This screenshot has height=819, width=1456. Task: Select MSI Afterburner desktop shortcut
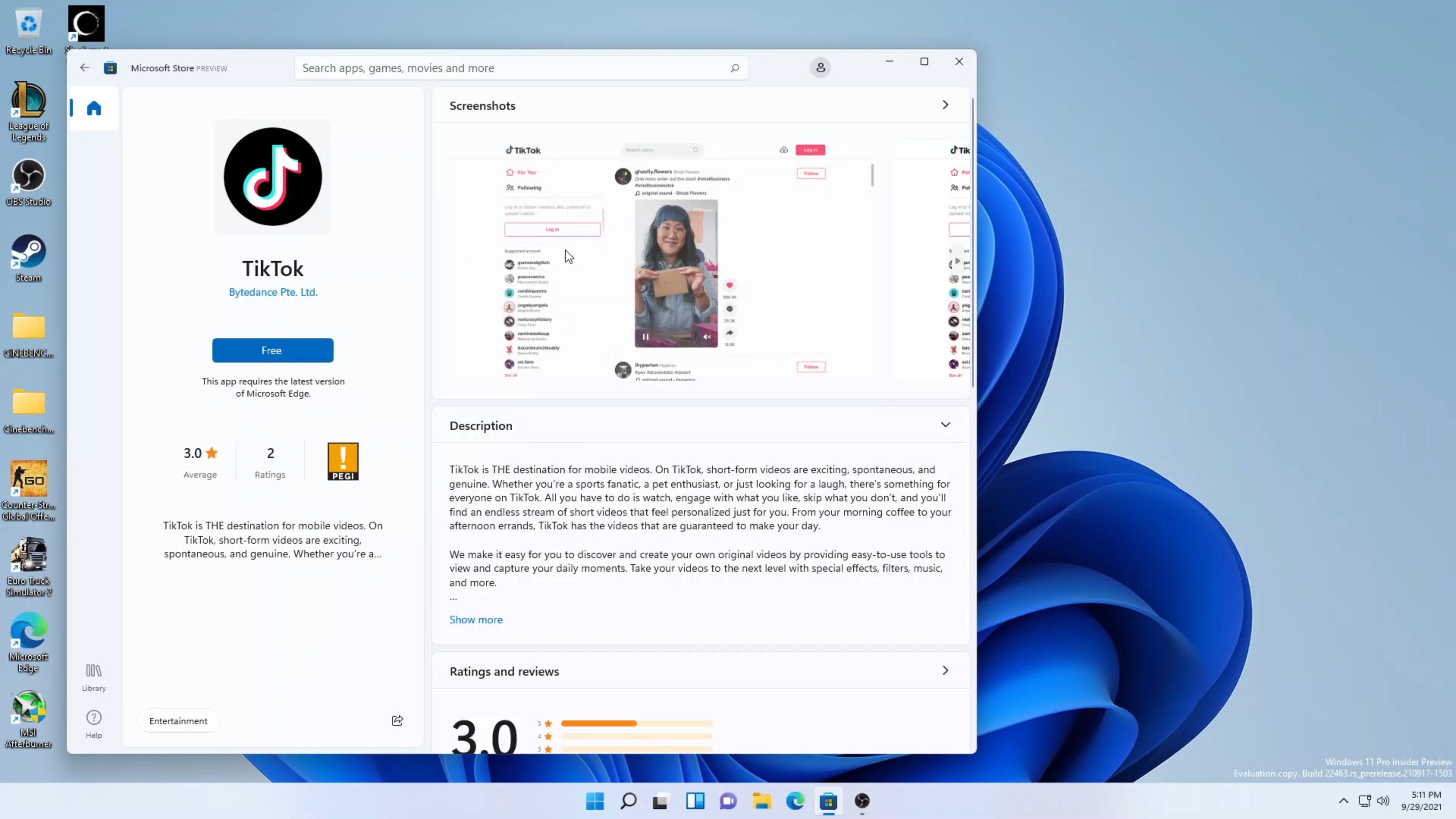(x=28, y=719)
